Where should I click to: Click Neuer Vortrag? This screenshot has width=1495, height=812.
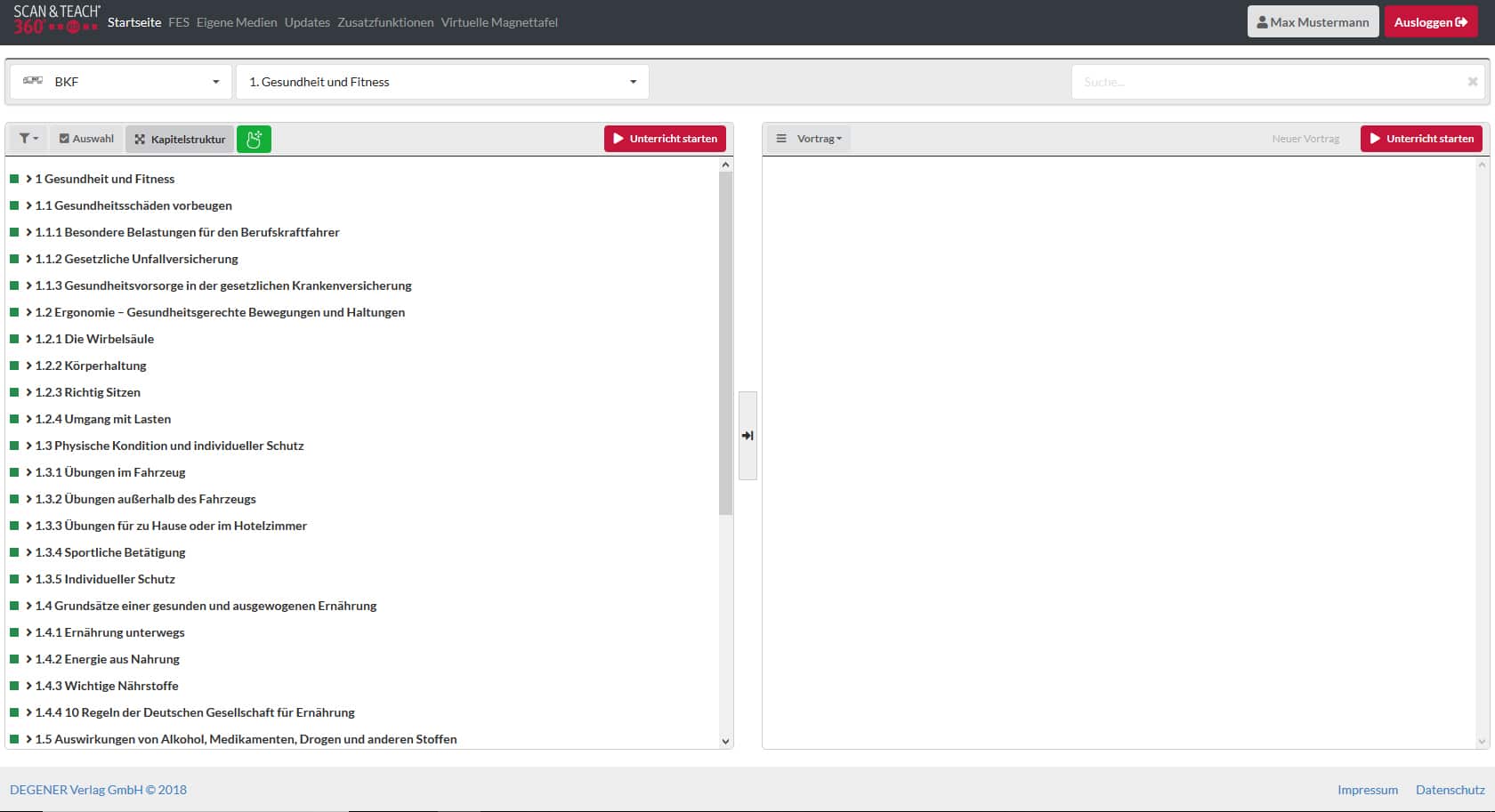pyautogui.click(x=1305, y=139)
